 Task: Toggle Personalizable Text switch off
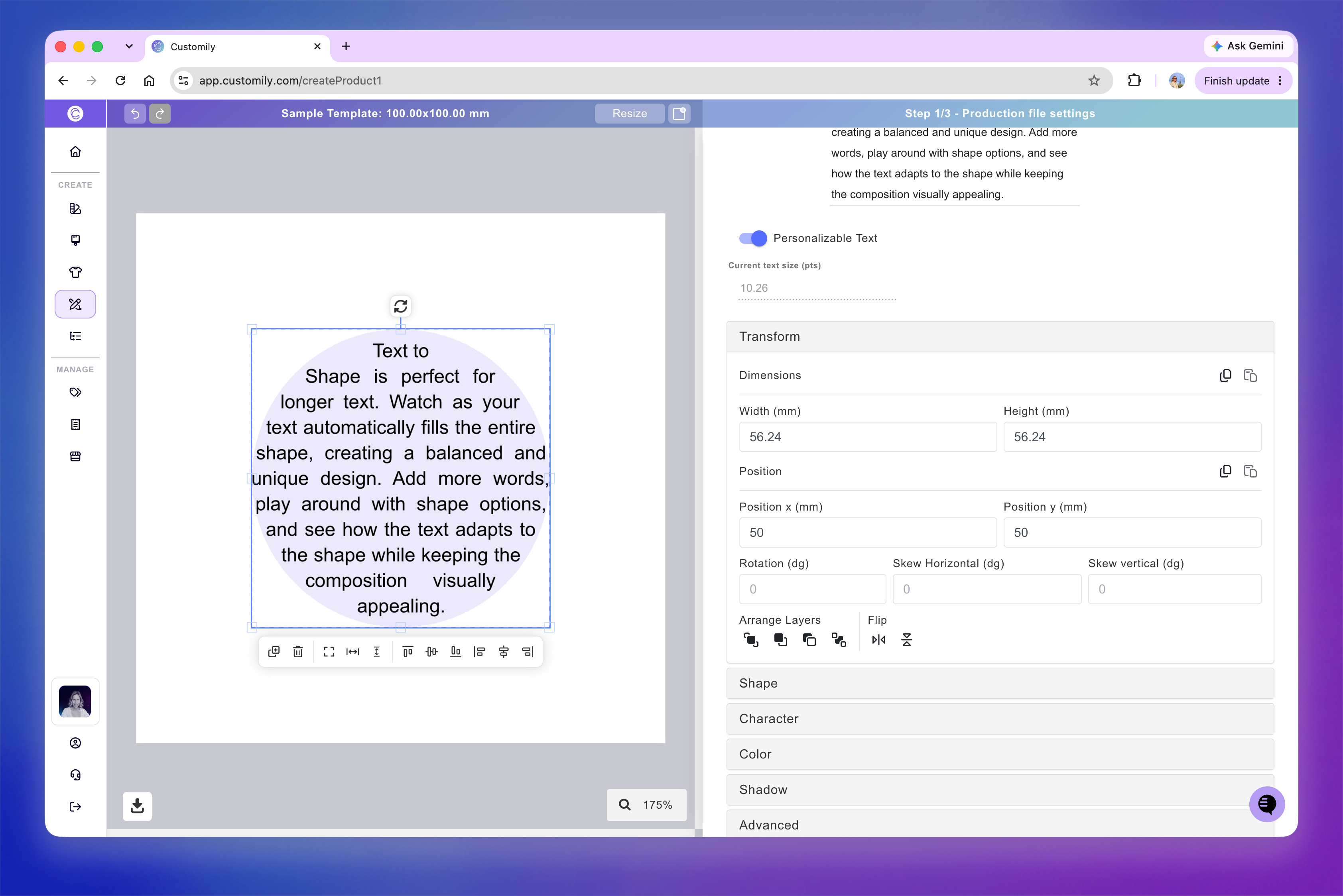753,238
